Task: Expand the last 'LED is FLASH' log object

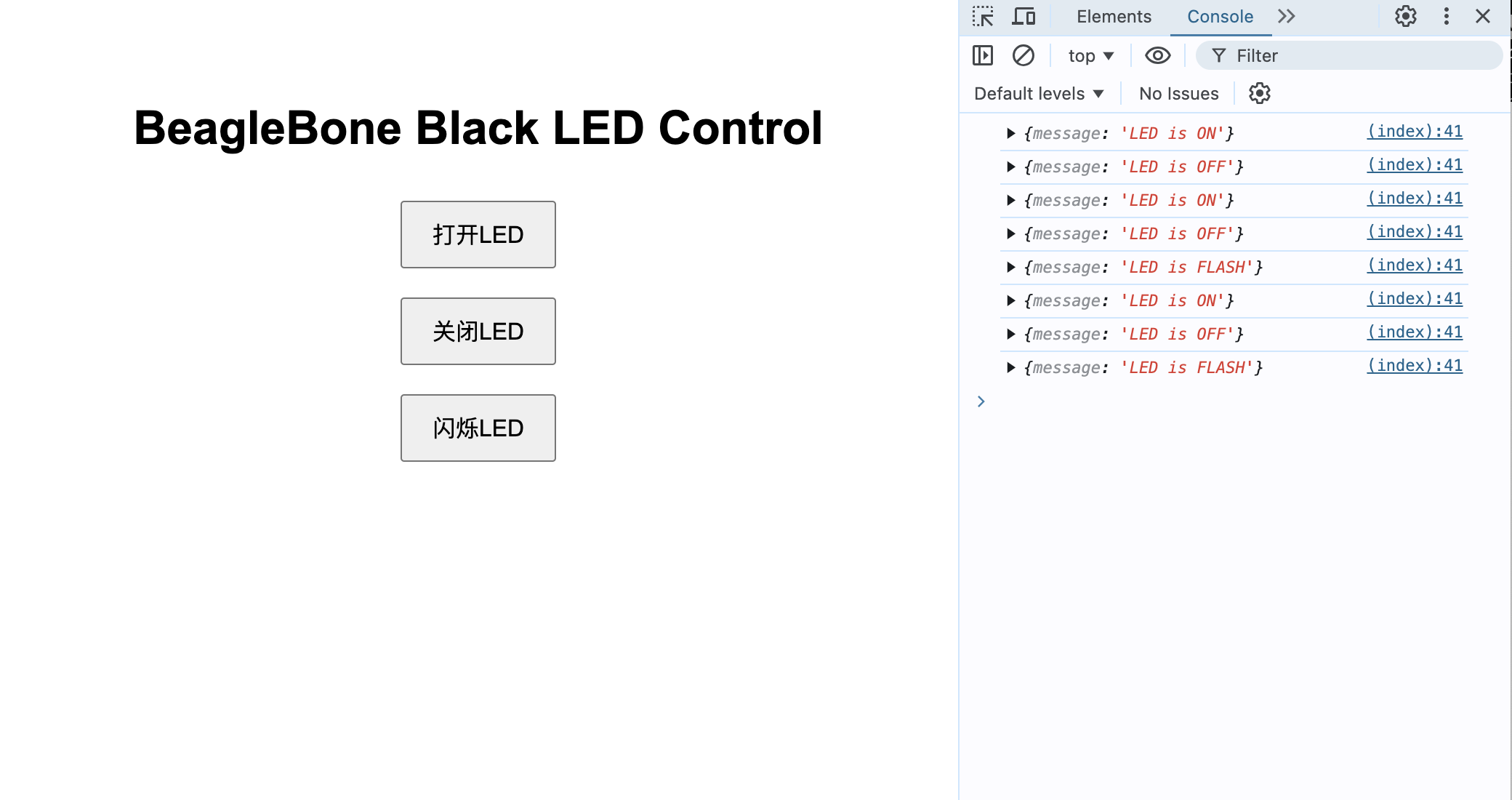Action: click(1010, 367)
